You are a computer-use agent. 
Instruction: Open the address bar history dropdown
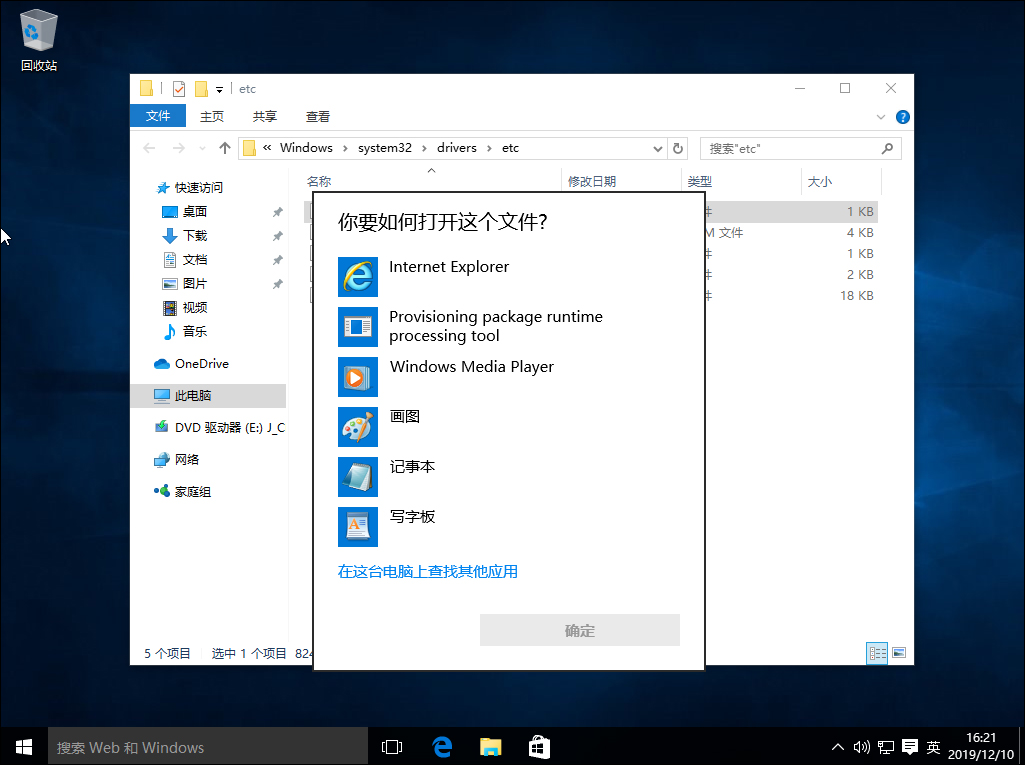coord(657,147)
